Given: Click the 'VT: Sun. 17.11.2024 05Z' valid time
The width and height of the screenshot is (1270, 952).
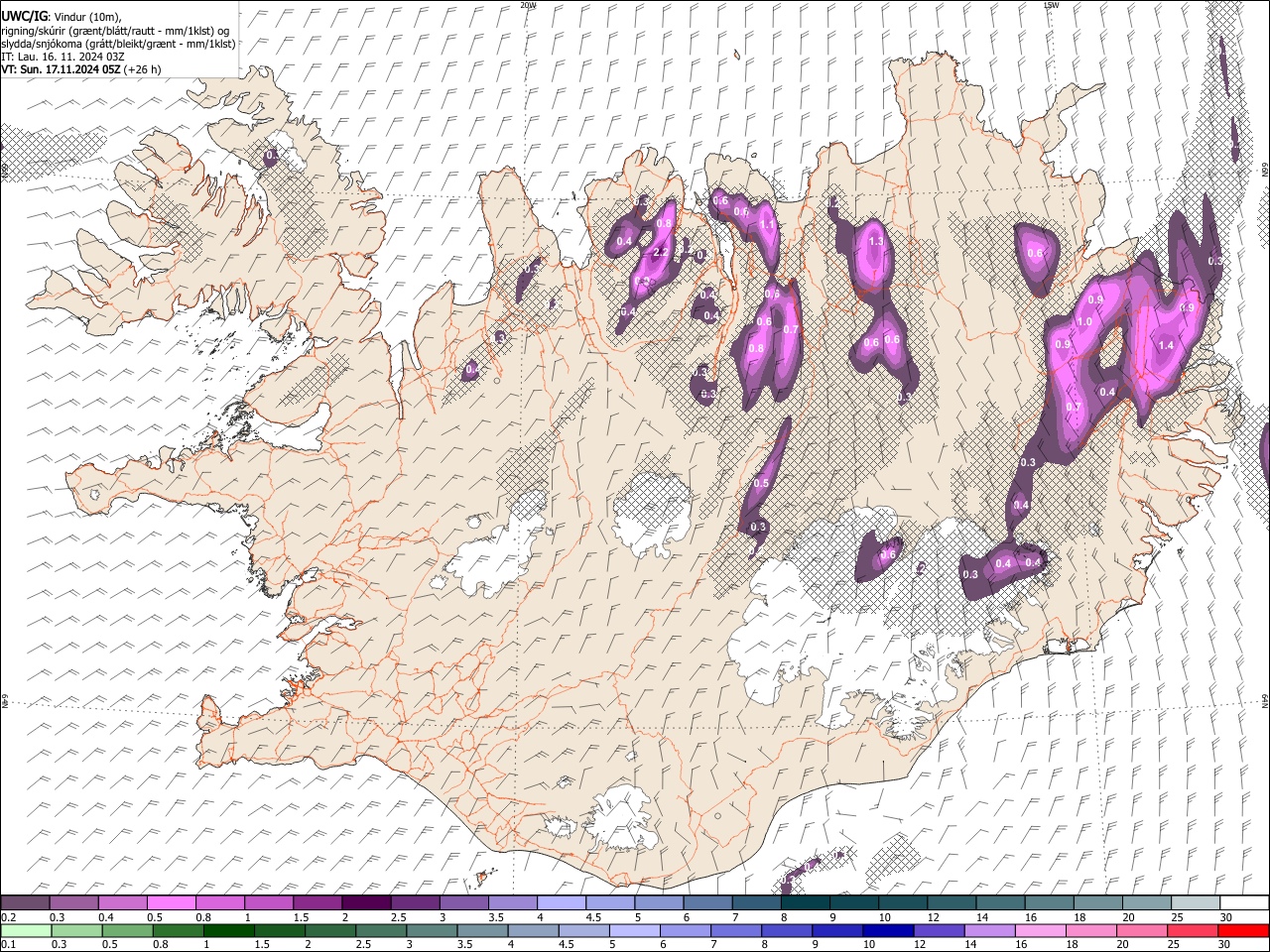Looking at the screenshot, I should point(61,69).
